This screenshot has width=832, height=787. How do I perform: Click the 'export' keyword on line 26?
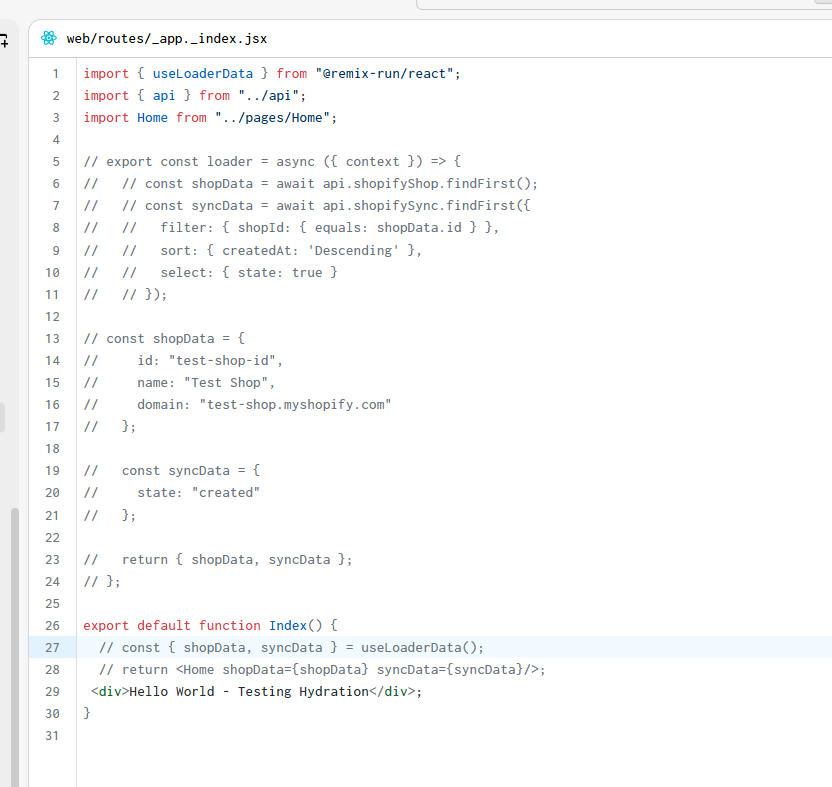pyautogui.click(x=106, y=626)
